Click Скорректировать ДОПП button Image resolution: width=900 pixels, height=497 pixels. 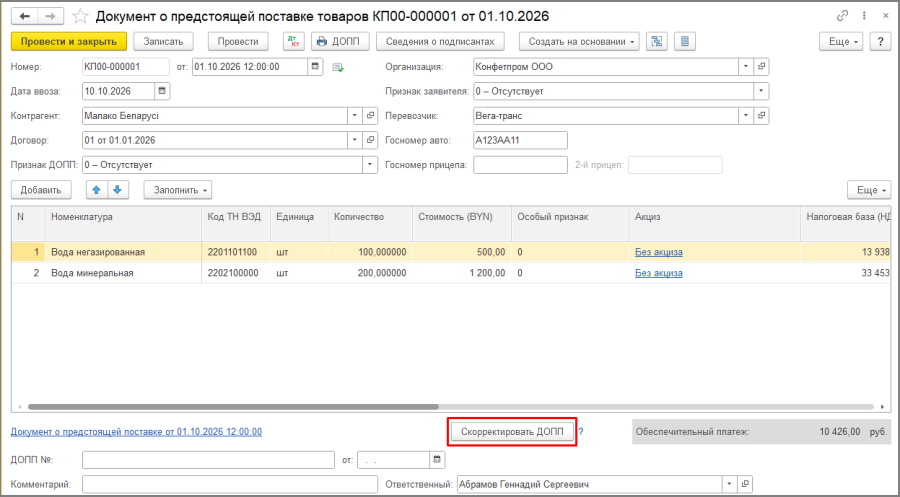pos(513,432)
